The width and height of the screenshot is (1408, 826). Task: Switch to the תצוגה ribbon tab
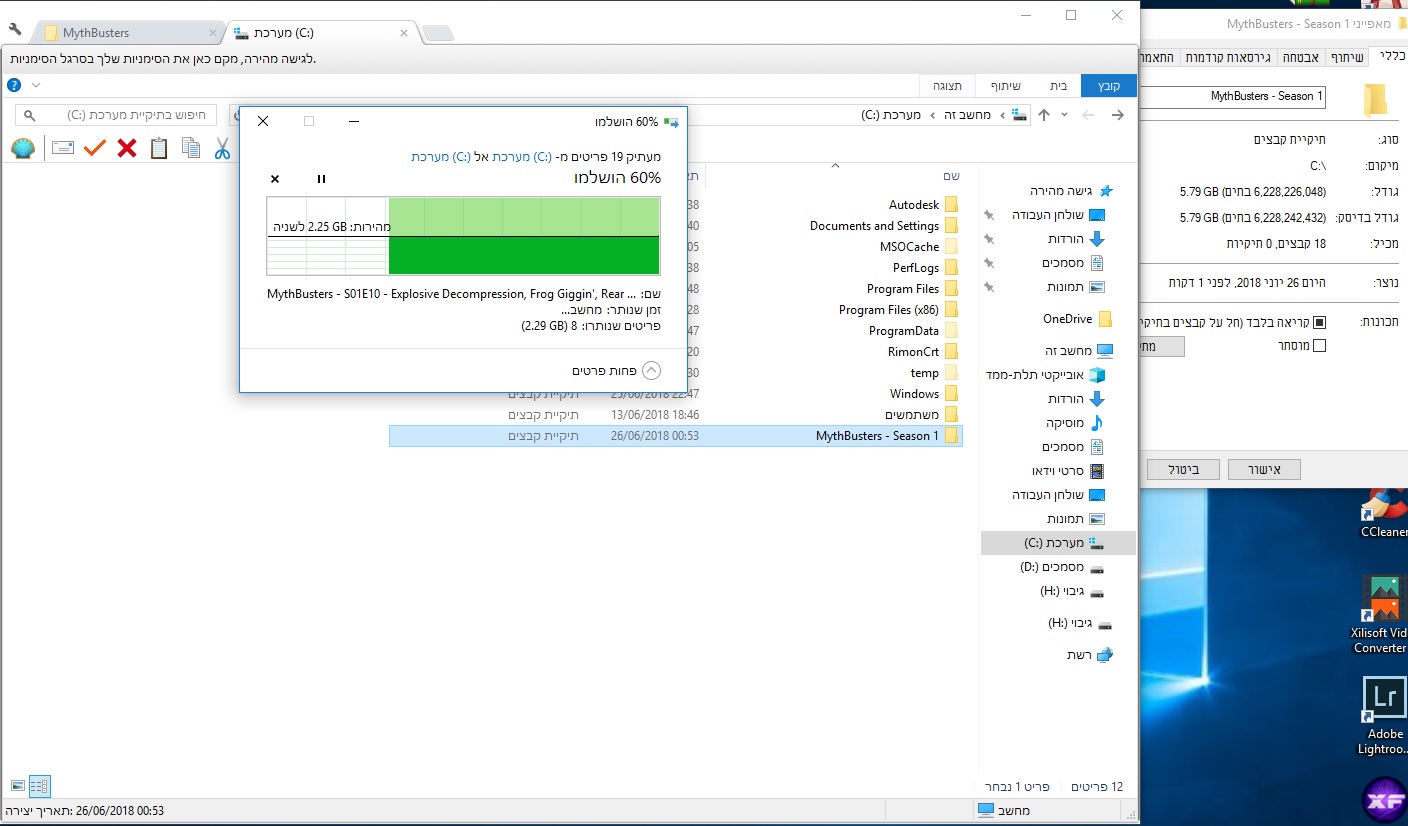(947, 85)
